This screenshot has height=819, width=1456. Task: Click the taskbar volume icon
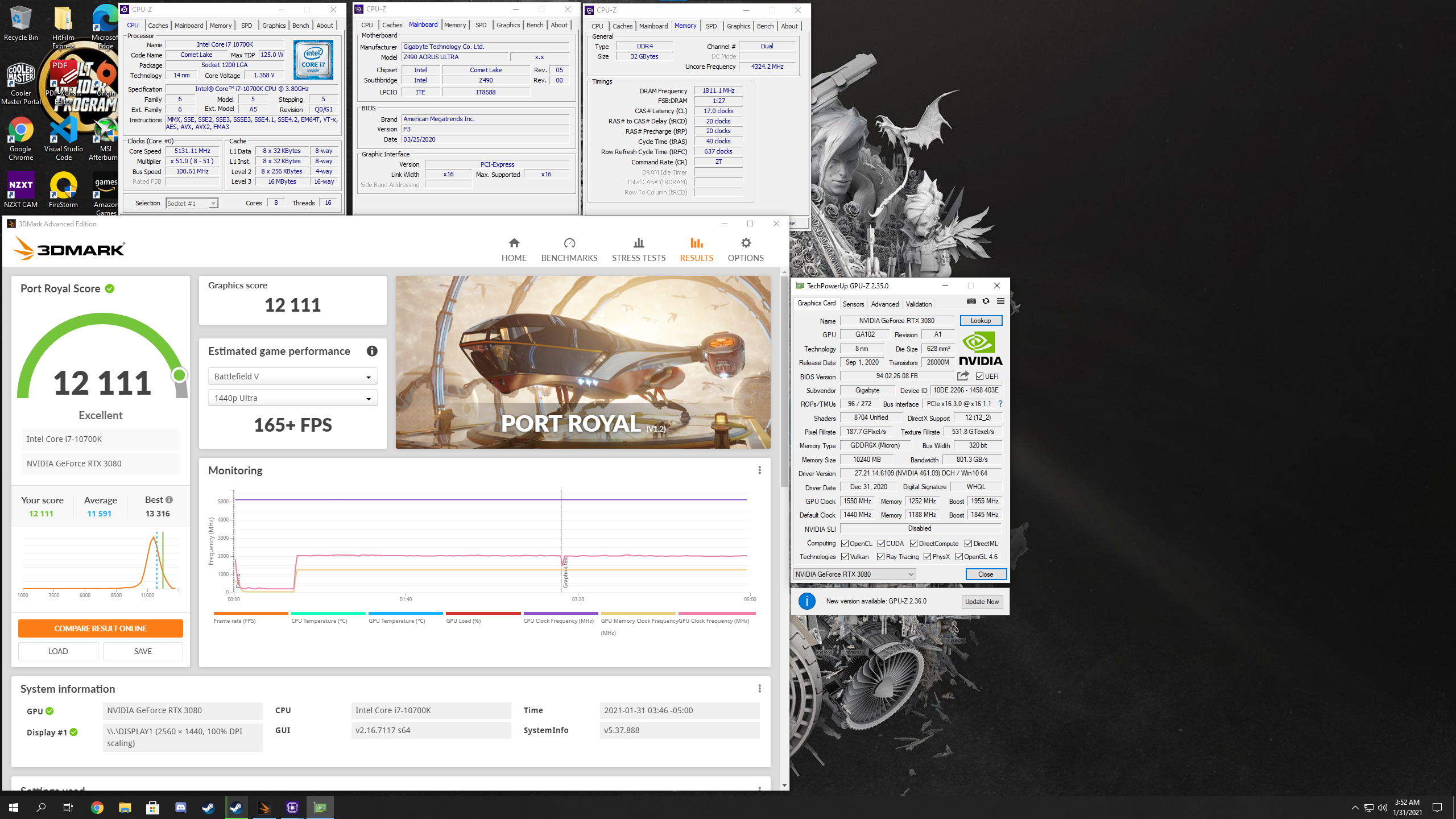click(1383, 808)
